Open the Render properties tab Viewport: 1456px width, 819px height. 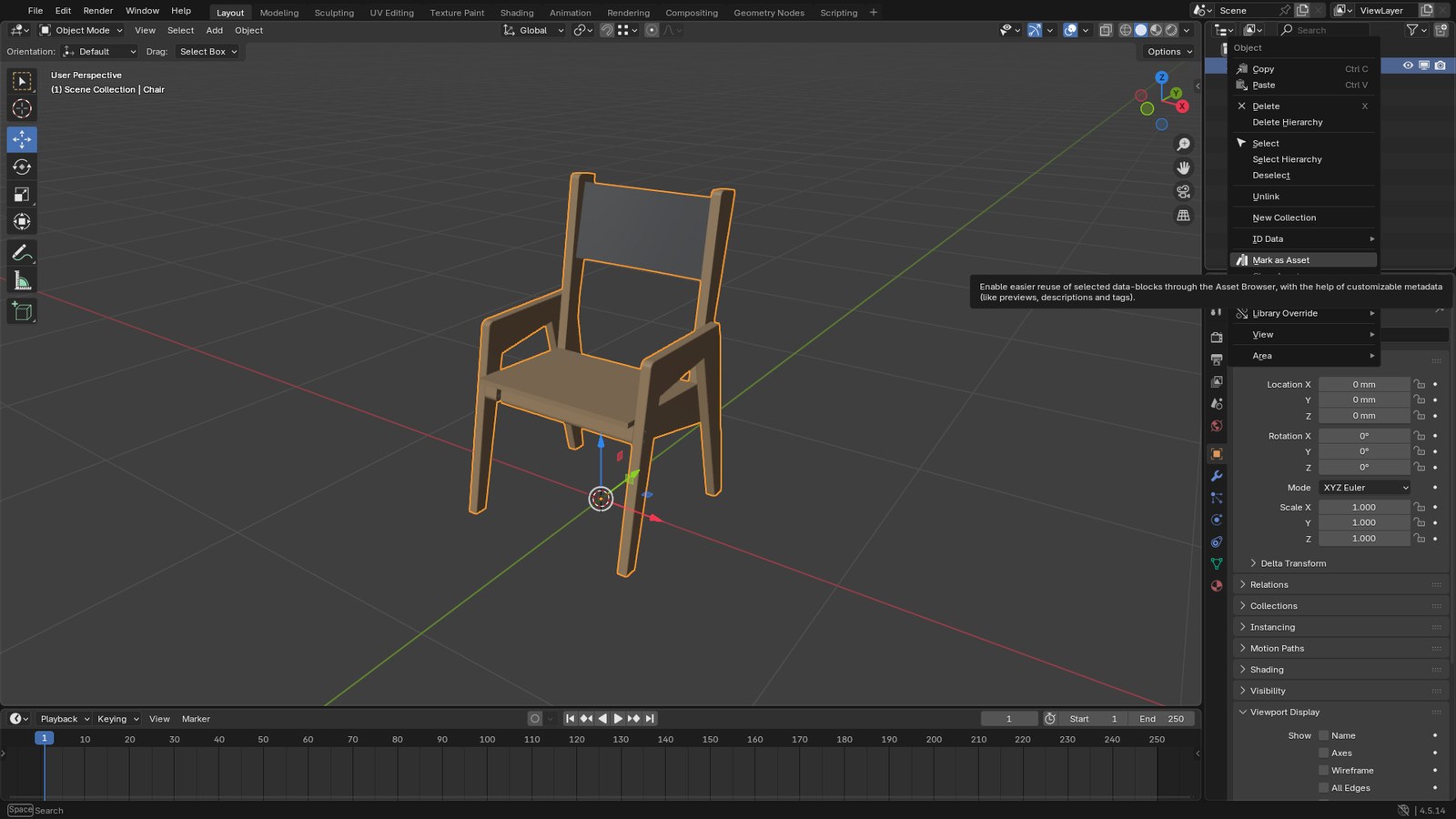click(1217, 338)
